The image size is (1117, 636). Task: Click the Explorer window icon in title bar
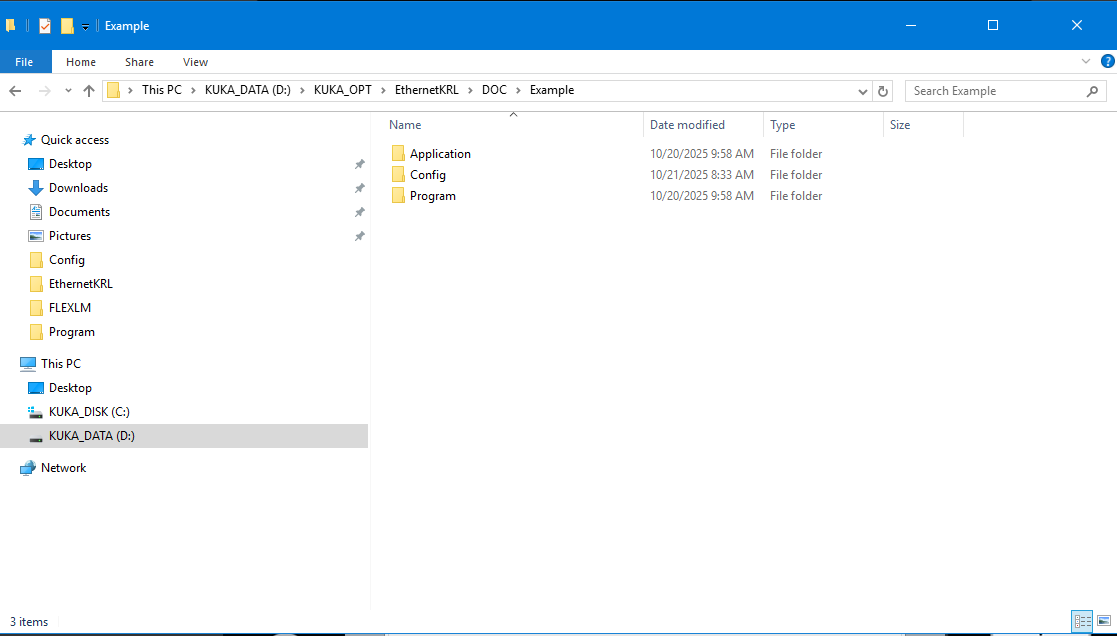tap(11, 26)
